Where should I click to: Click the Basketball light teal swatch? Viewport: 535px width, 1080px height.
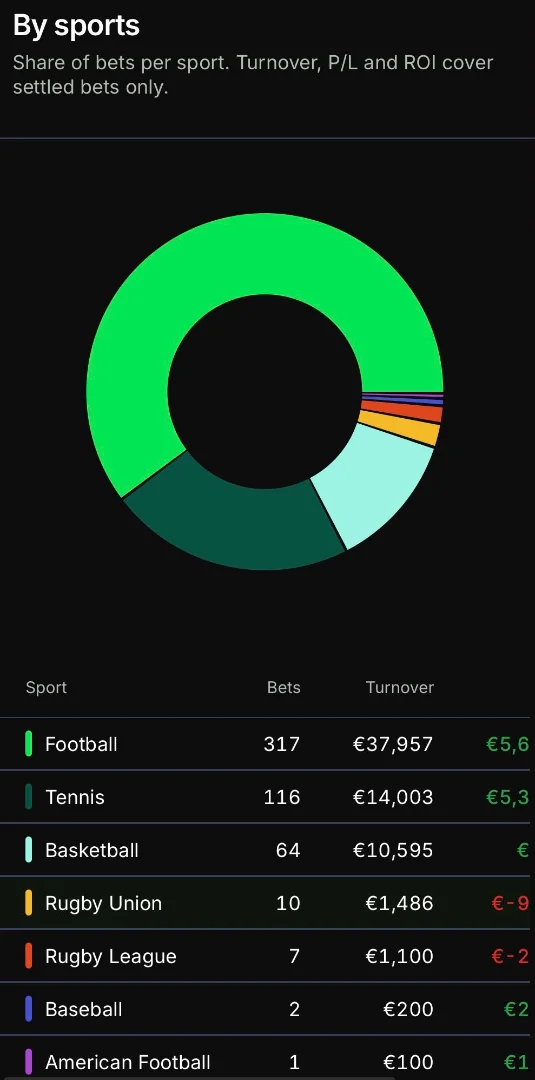point(29,850)
